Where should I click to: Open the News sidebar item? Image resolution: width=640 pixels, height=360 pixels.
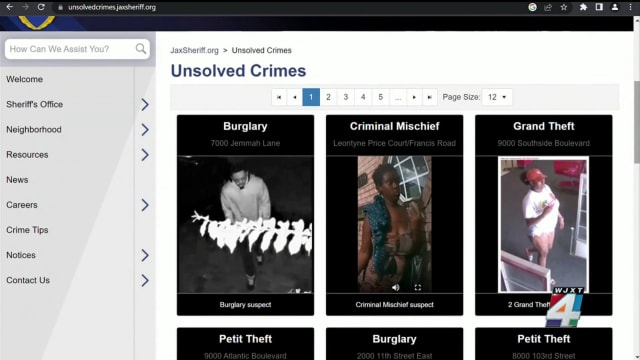coord(17,180)
